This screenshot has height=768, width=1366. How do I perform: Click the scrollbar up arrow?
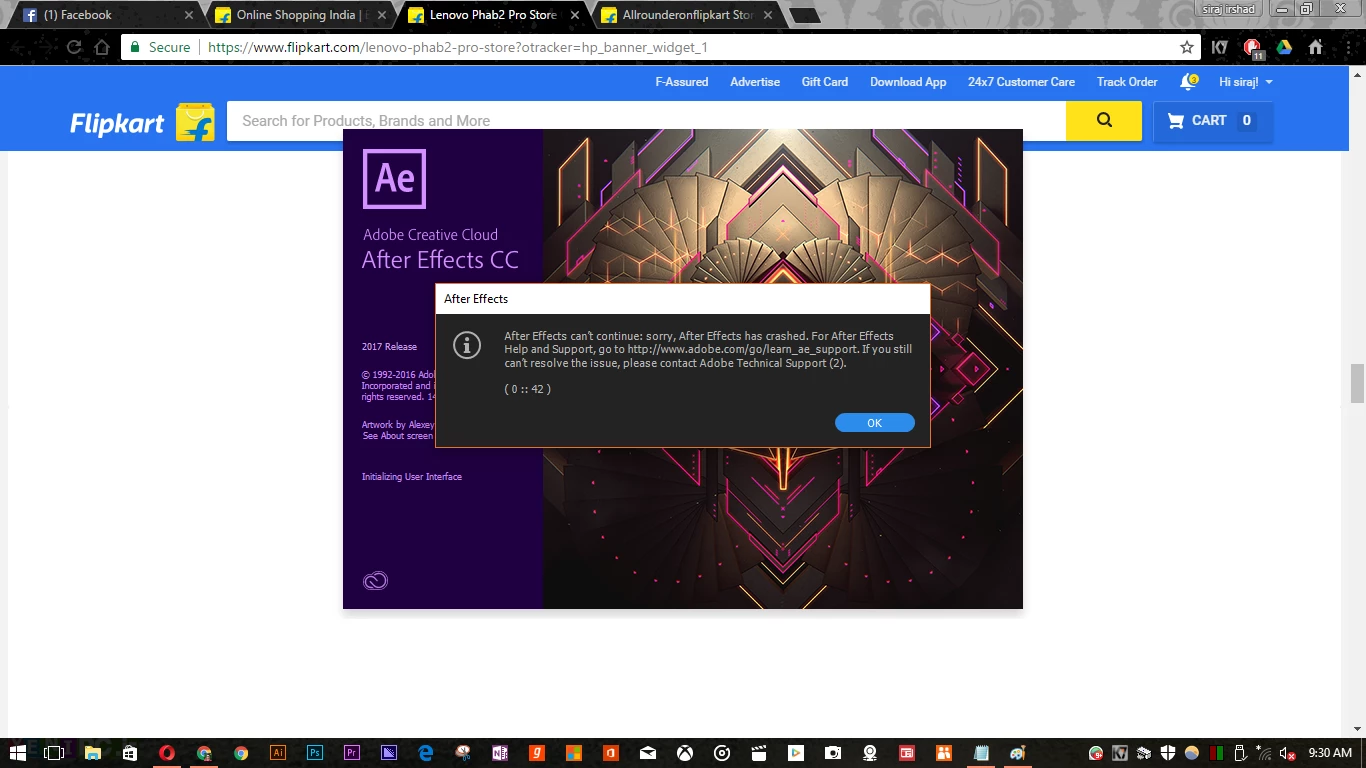[1357, 74]
